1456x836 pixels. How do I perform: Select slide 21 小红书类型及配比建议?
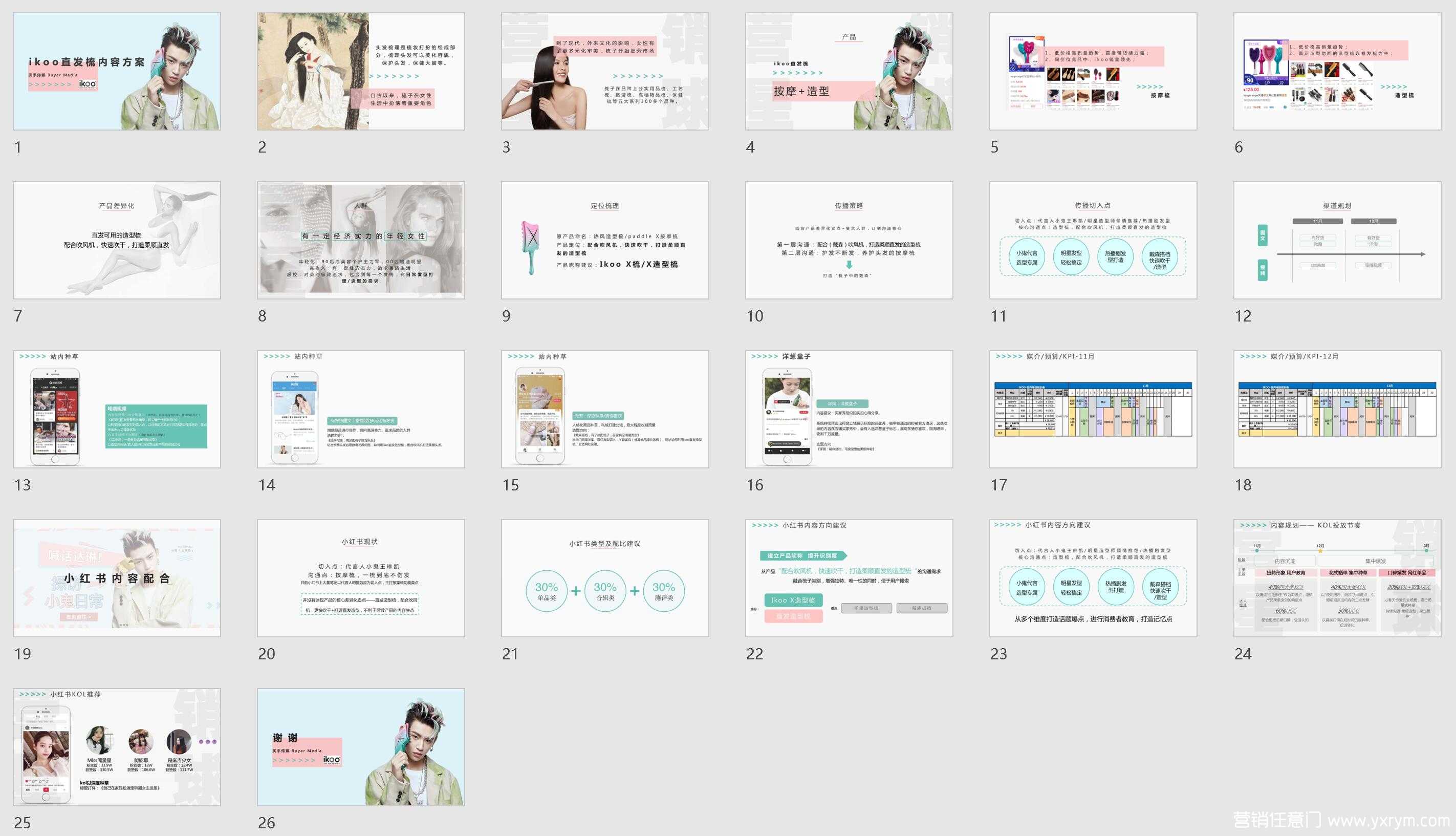click(605, 577)
